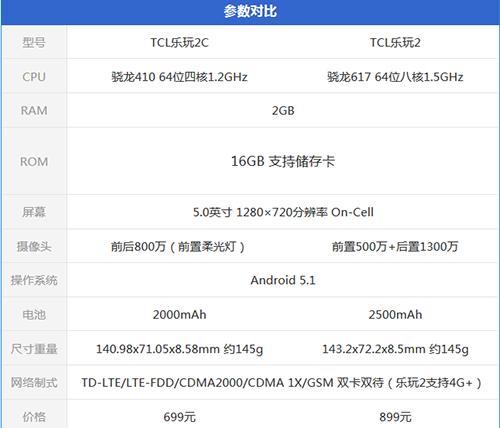Select the 型号 row label
Screen dimensions: 500x428
point(34,43)
